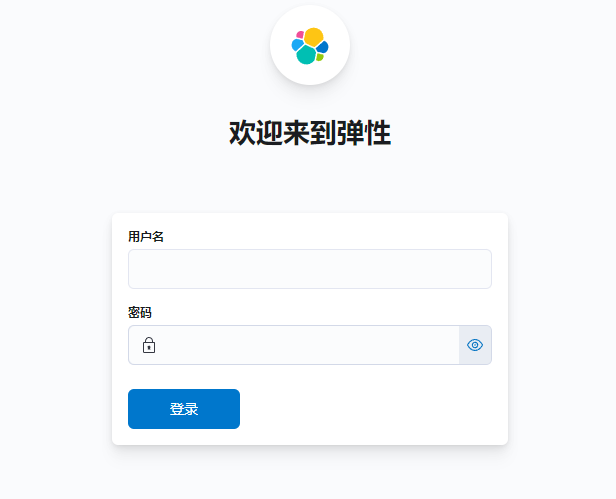
Task: Submit the form with the blue 登录 button
Action: [x=184, y=409]
